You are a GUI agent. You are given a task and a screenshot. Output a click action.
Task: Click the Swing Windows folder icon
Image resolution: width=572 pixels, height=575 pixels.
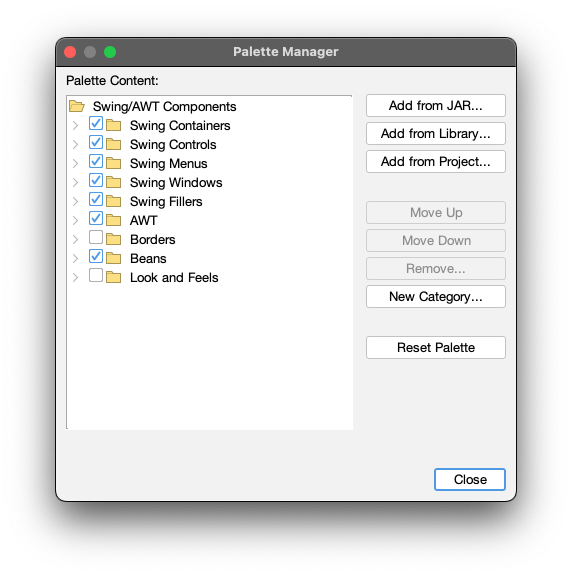click(113, 182)
